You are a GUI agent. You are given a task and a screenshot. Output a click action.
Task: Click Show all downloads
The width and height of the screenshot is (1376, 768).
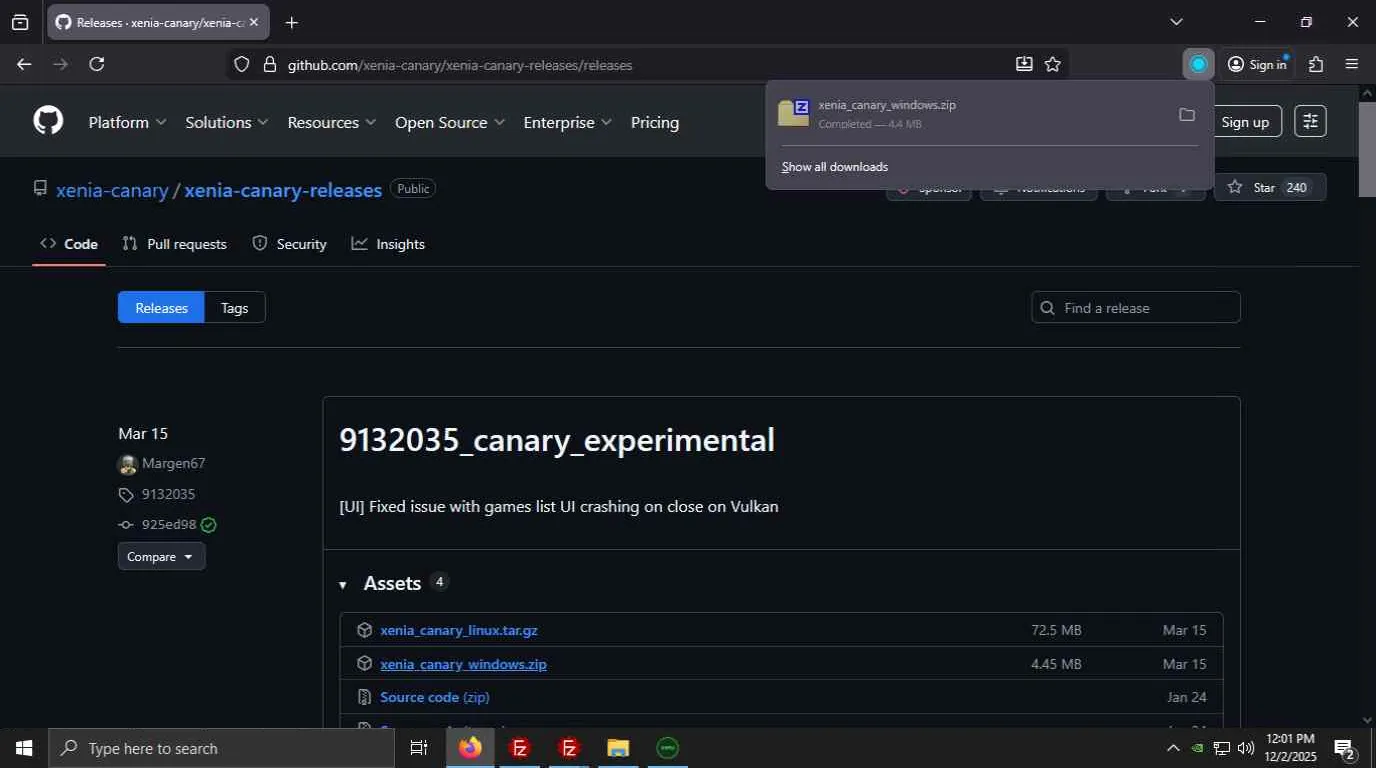(x=835, y=167)
